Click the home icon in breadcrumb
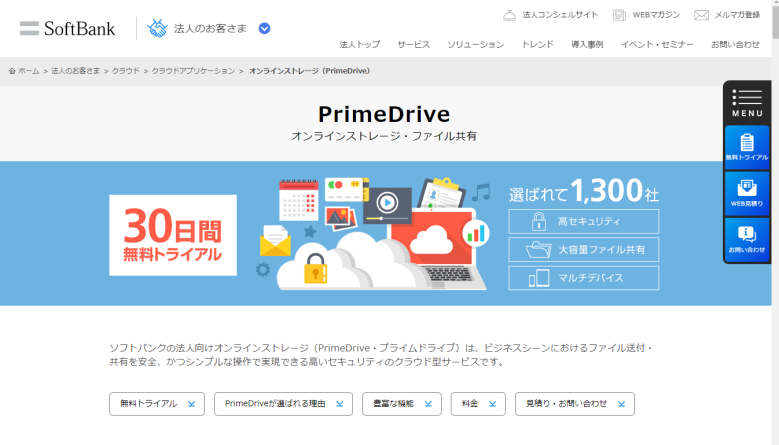Screen dimensions: 779x445 click(x=12, y=71)
